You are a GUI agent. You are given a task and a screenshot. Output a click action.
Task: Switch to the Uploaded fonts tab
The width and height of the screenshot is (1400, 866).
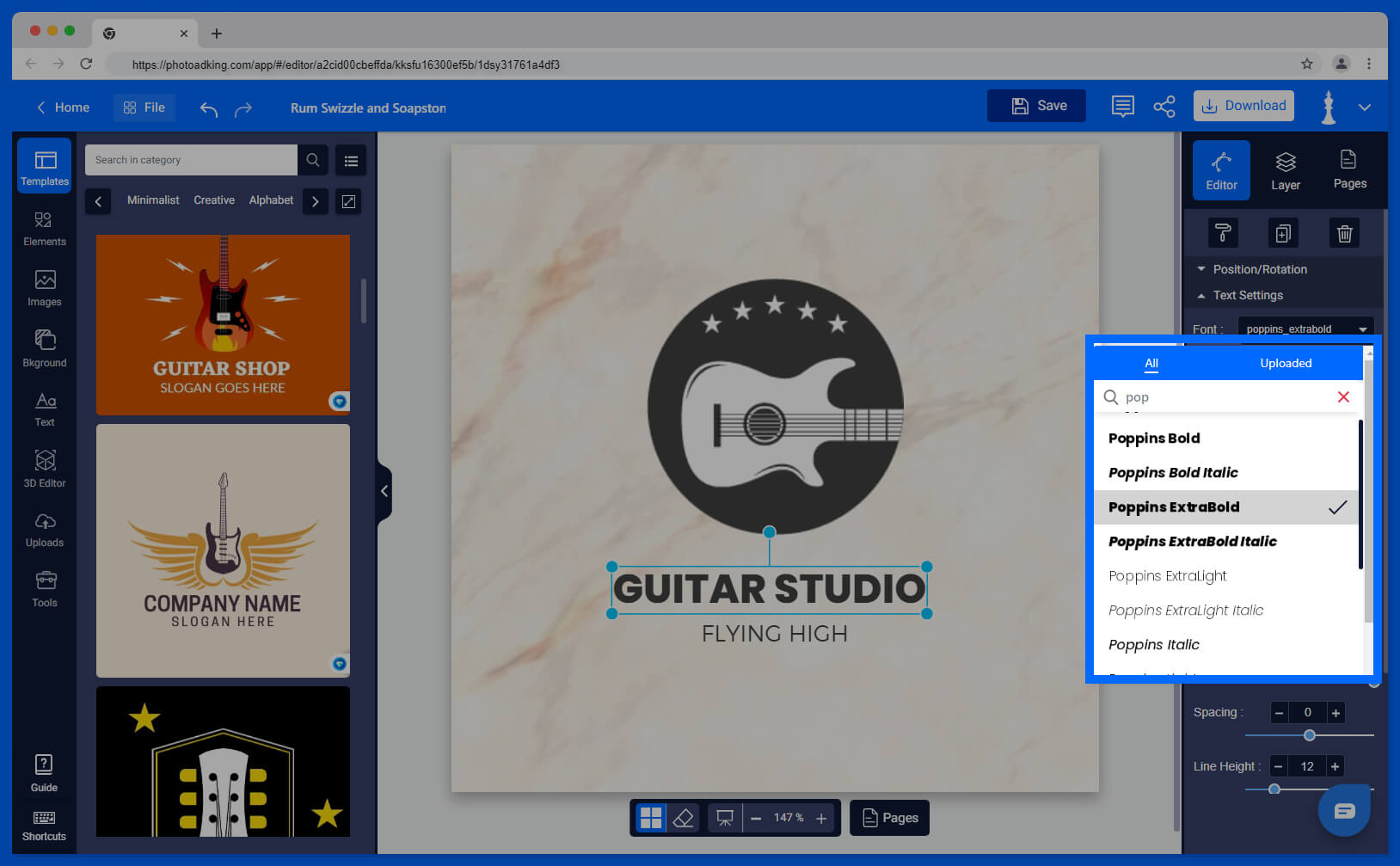click(x=1286, y=363)
